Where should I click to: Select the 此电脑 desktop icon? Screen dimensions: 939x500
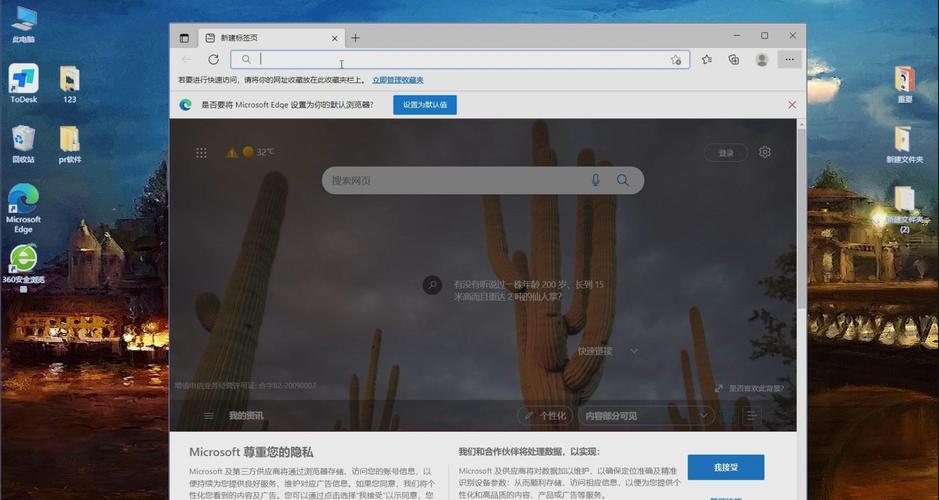[23, 25]
